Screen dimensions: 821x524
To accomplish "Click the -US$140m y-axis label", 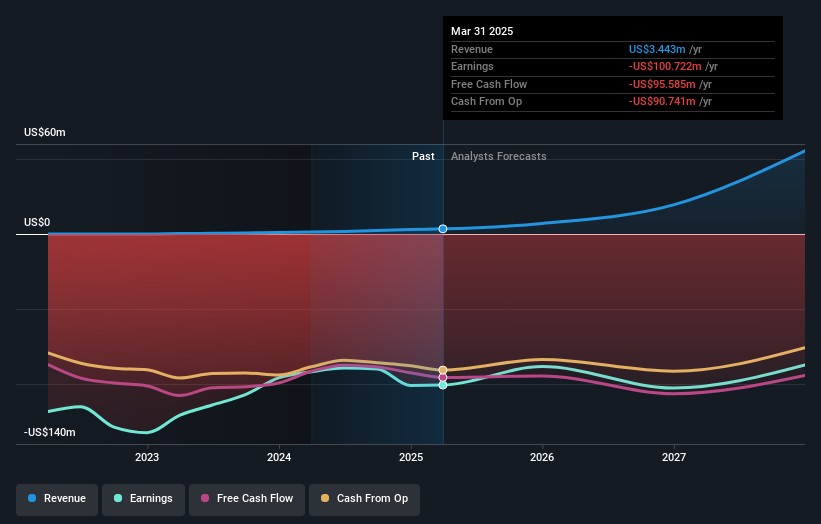I will pos(48,433).
